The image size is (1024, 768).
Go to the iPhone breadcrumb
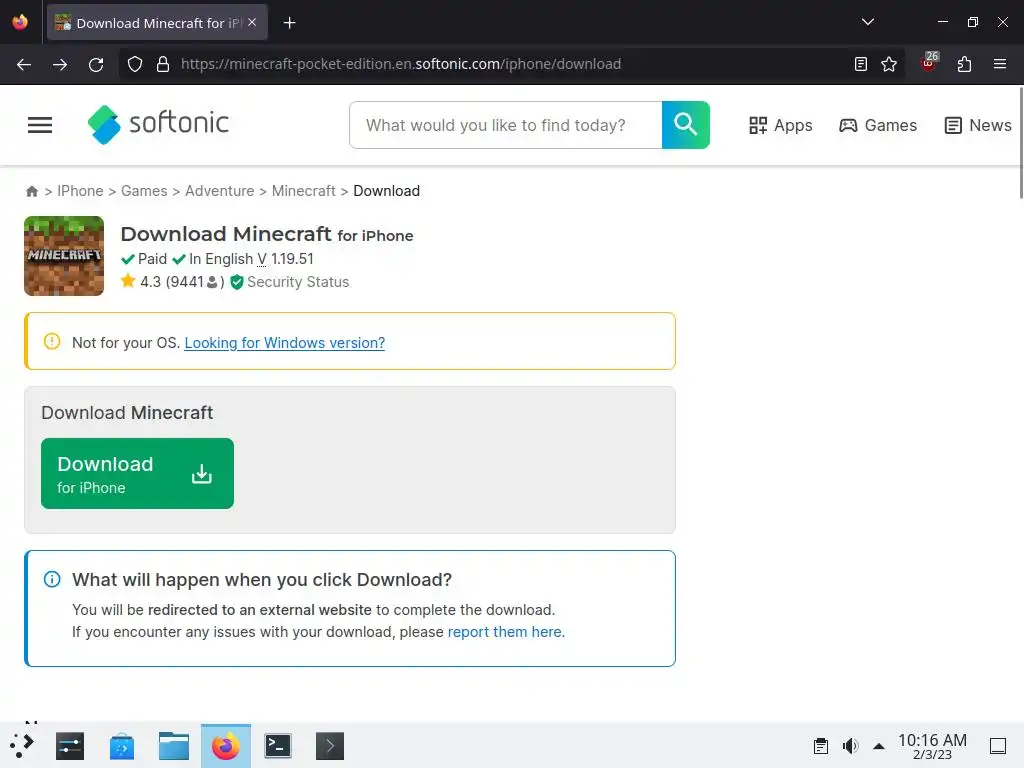[x=80, y=191]
